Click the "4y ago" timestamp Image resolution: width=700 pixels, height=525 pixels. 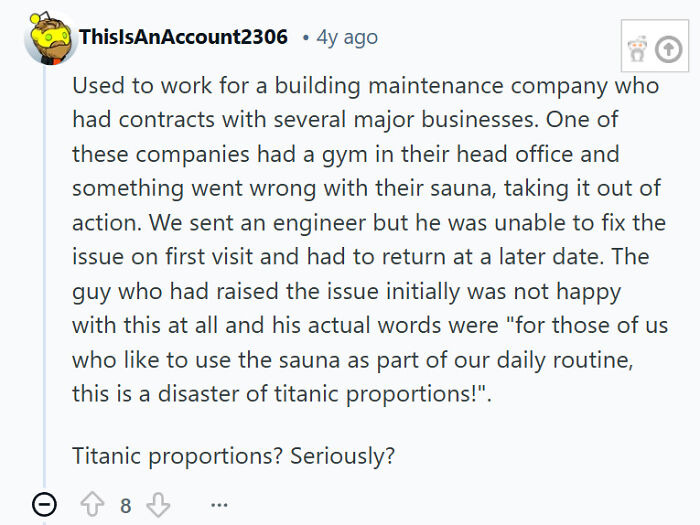347,37
